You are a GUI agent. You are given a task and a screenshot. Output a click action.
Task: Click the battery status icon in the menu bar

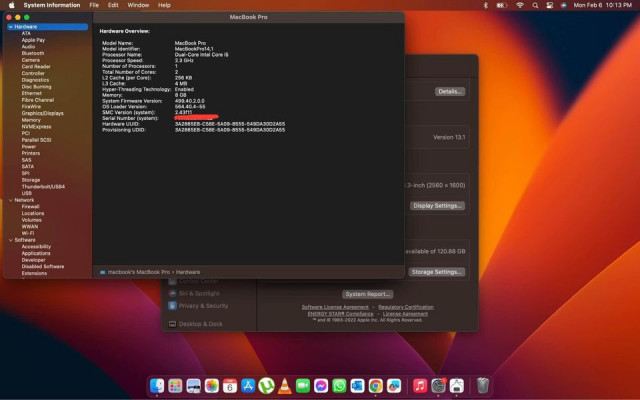(502, 5)
